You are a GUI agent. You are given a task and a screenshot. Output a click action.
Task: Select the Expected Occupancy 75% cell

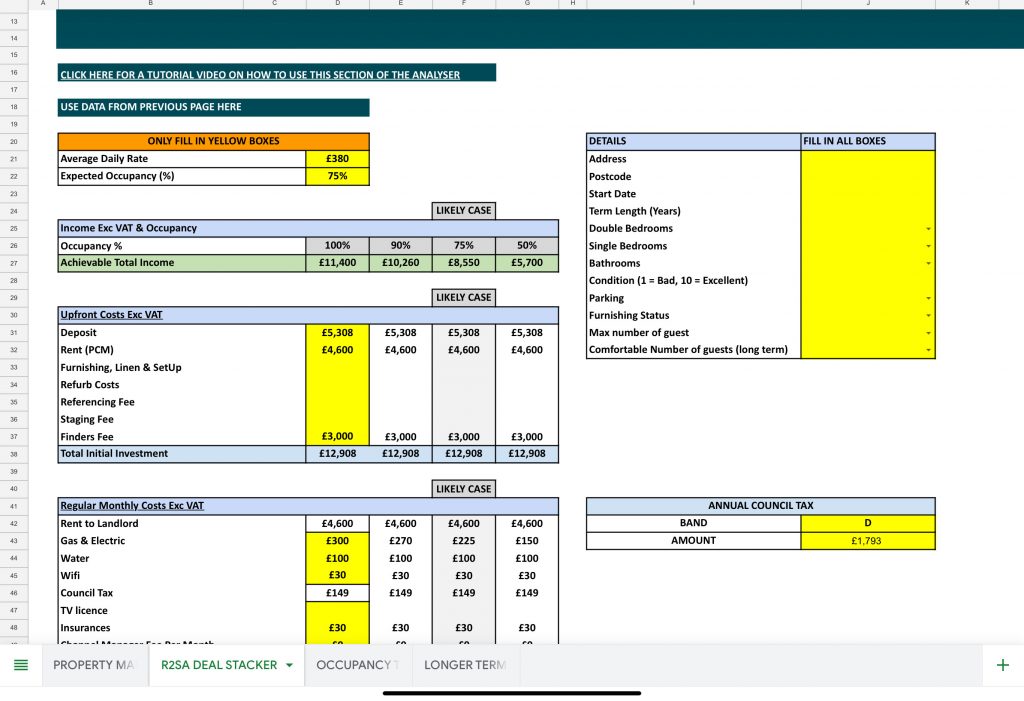337,176
